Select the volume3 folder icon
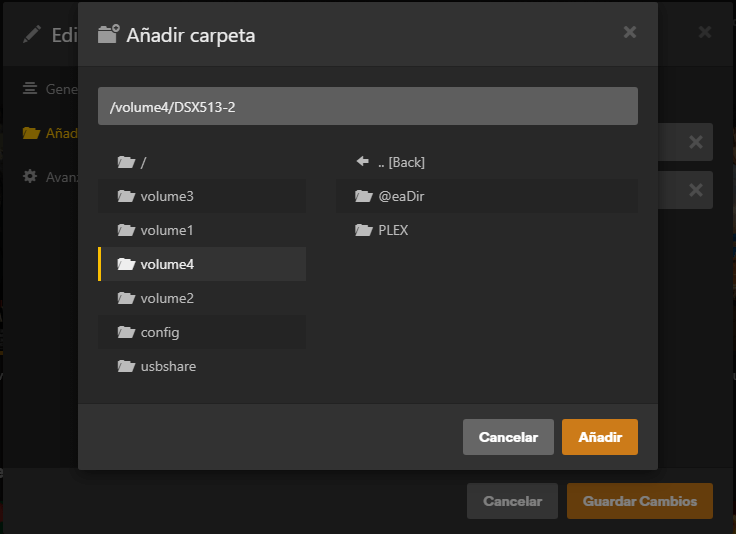The width and height of the screenshot is (736, 534). [x=126, y=196]
